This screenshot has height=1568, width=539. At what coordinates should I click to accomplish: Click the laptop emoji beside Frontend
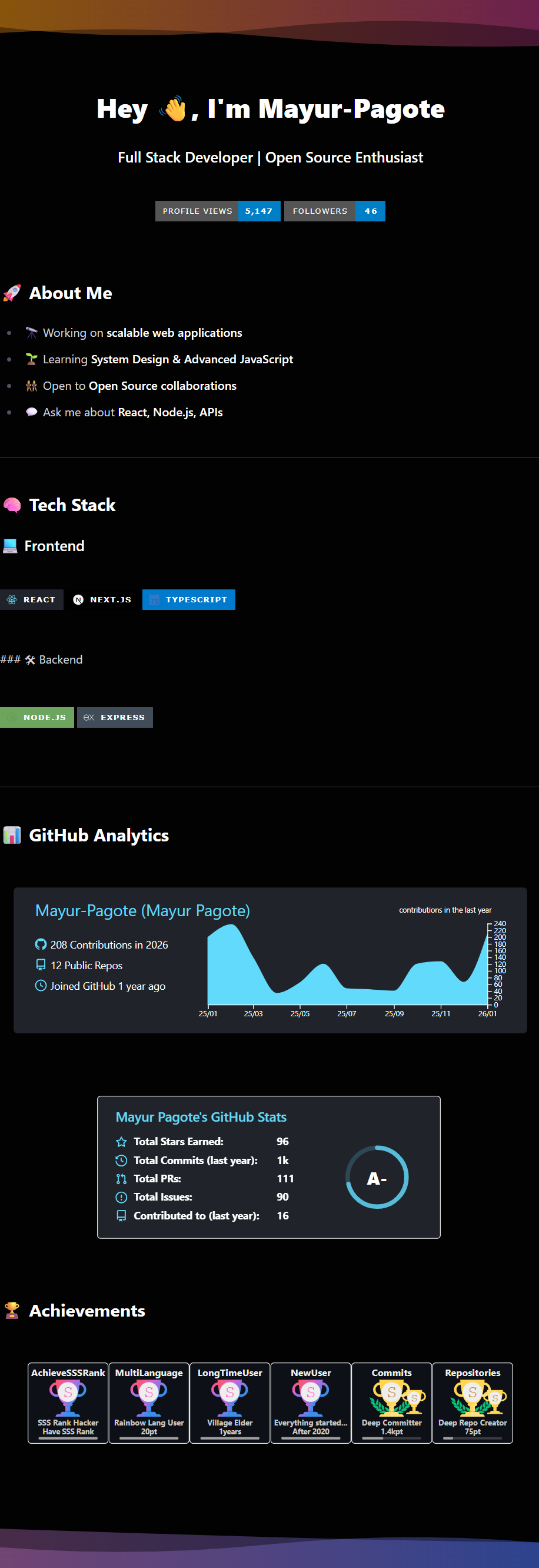pyautogui.click(x=10, y=546)
